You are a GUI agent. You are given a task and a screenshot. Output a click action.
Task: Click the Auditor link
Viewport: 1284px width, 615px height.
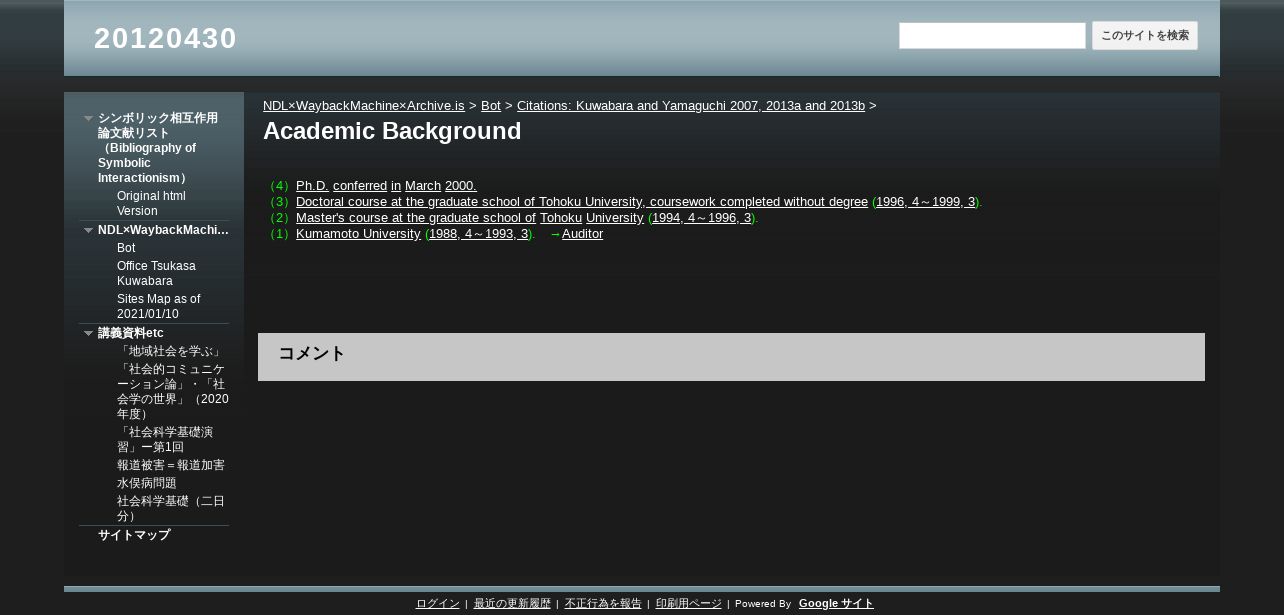[x=582, y=233]
